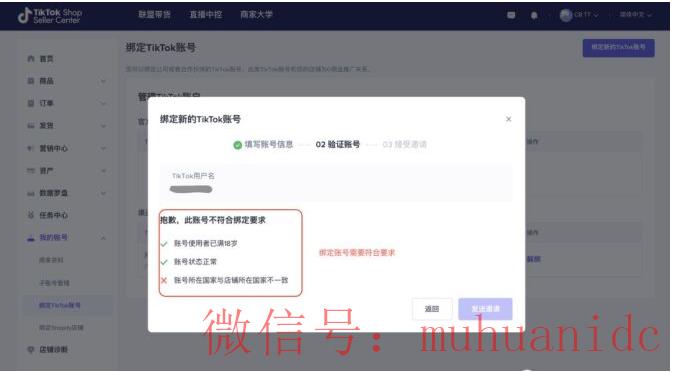Open the notification bell icon
675x372 pixels.
(534, 16)
